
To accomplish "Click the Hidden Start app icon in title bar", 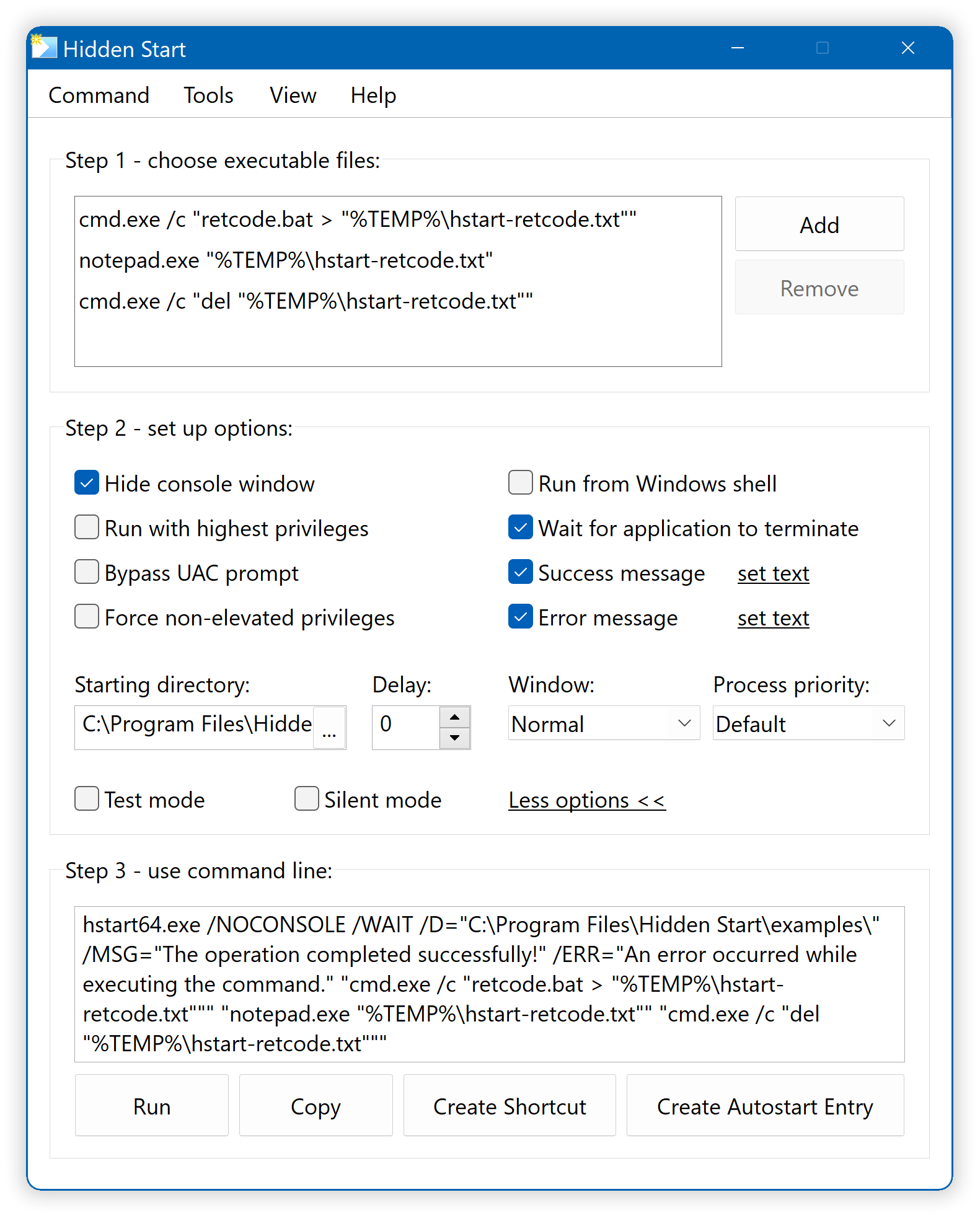I will [44, 47].
